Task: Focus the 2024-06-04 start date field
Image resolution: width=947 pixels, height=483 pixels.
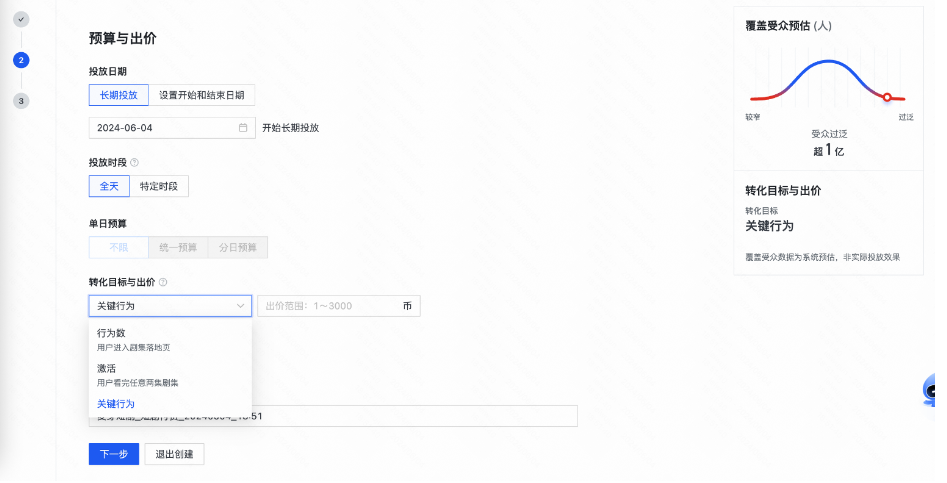Action: [x=172, y=128]
